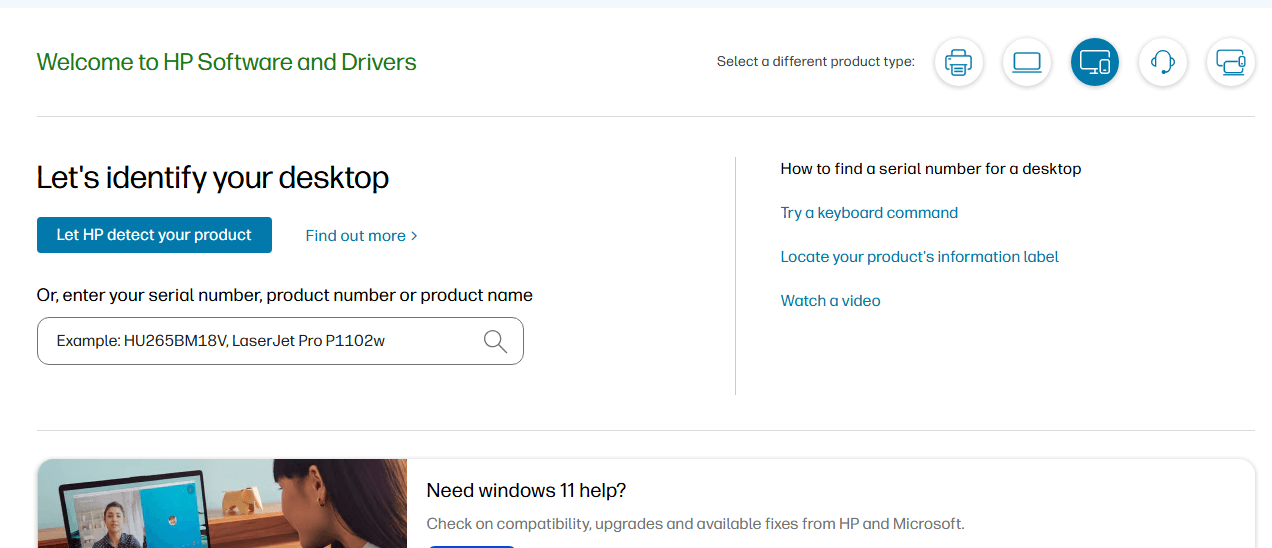The width and height of the screenshot is (1272, 548).
Task: Click Select a different product type label
Action: (816, 62)
